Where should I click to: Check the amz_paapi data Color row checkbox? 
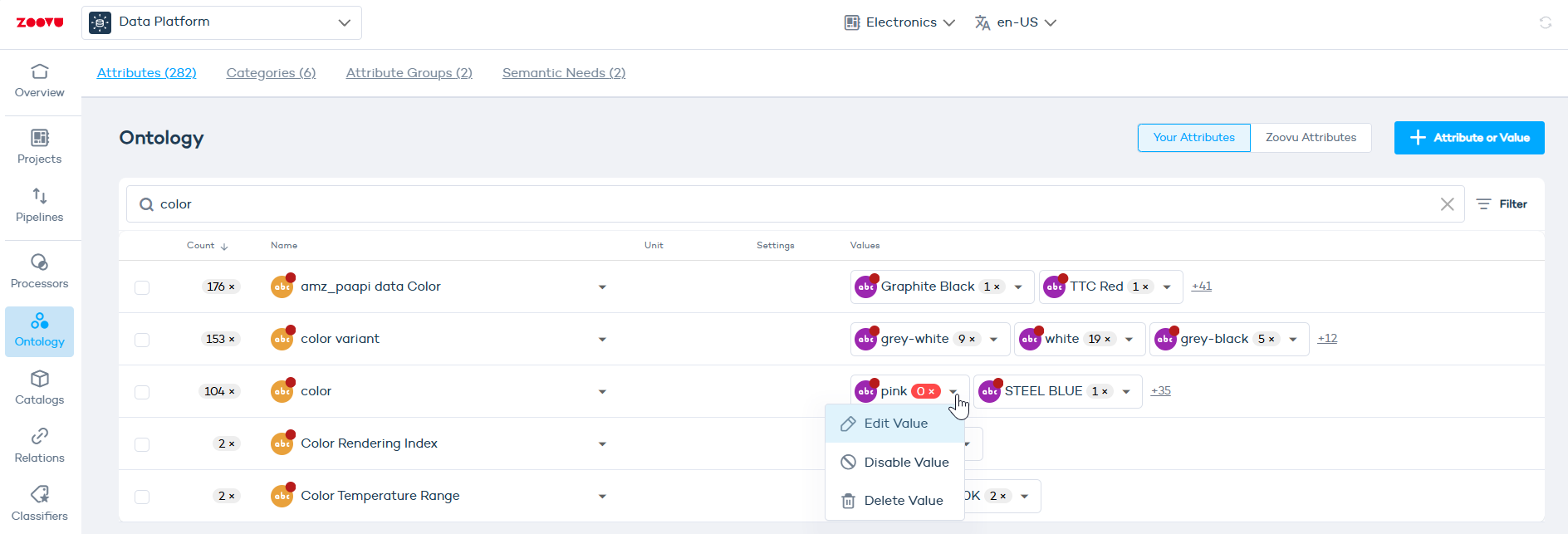pyautogui.click(x=142, y=287)
